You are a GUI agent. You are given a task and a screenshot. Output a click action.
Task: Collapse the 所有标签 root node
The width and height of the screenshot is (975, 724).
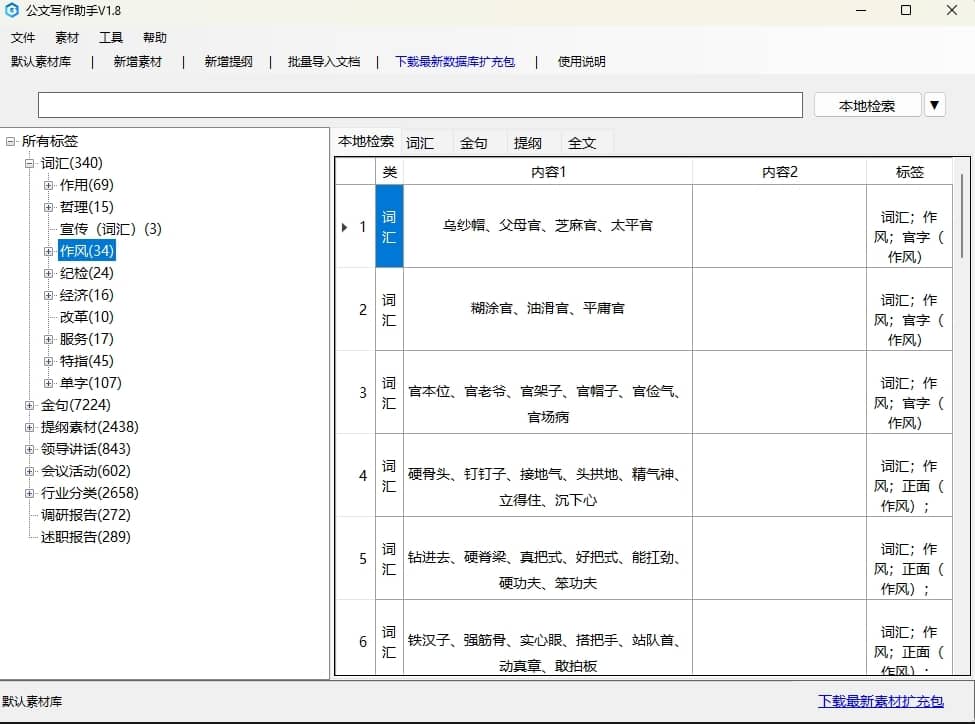click(x=11, y=142)
